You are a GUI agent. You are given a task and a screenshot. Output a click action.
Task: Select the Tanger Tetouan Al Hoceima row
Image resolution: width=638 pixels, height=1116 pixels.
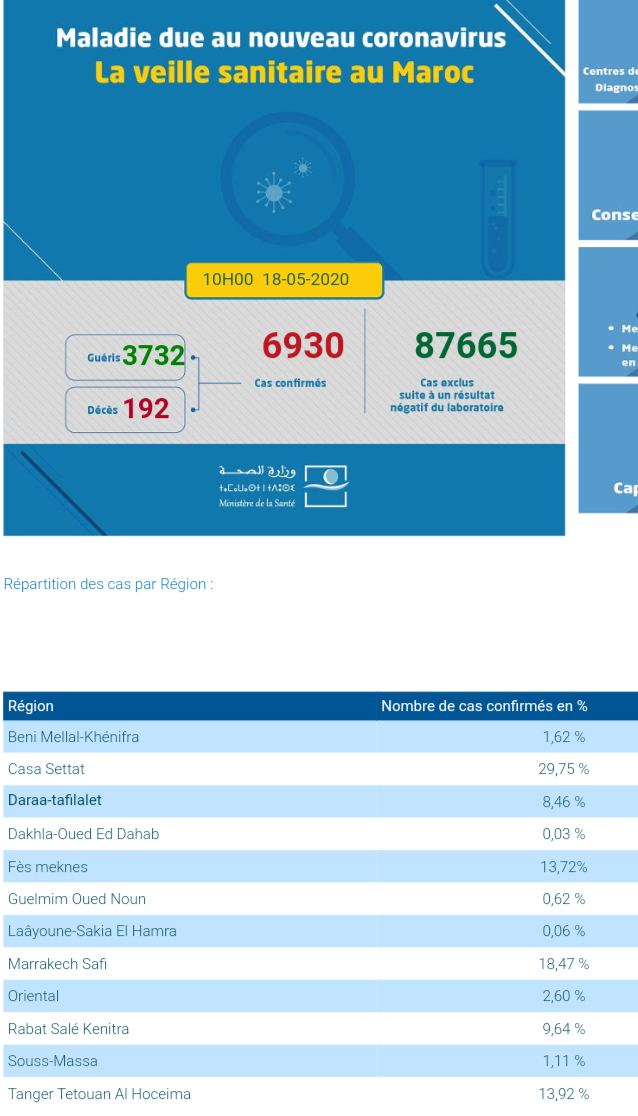point(320,1093)
